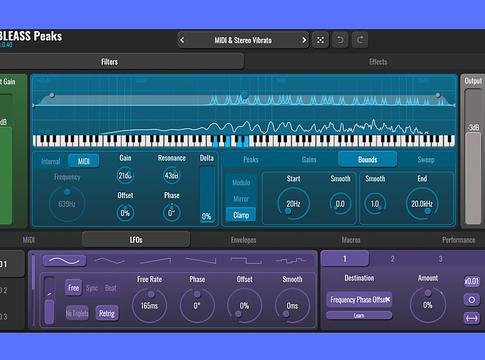Screen dimensions: 485x360
Task: Click the Learn button
Action: tap(359, 315)
